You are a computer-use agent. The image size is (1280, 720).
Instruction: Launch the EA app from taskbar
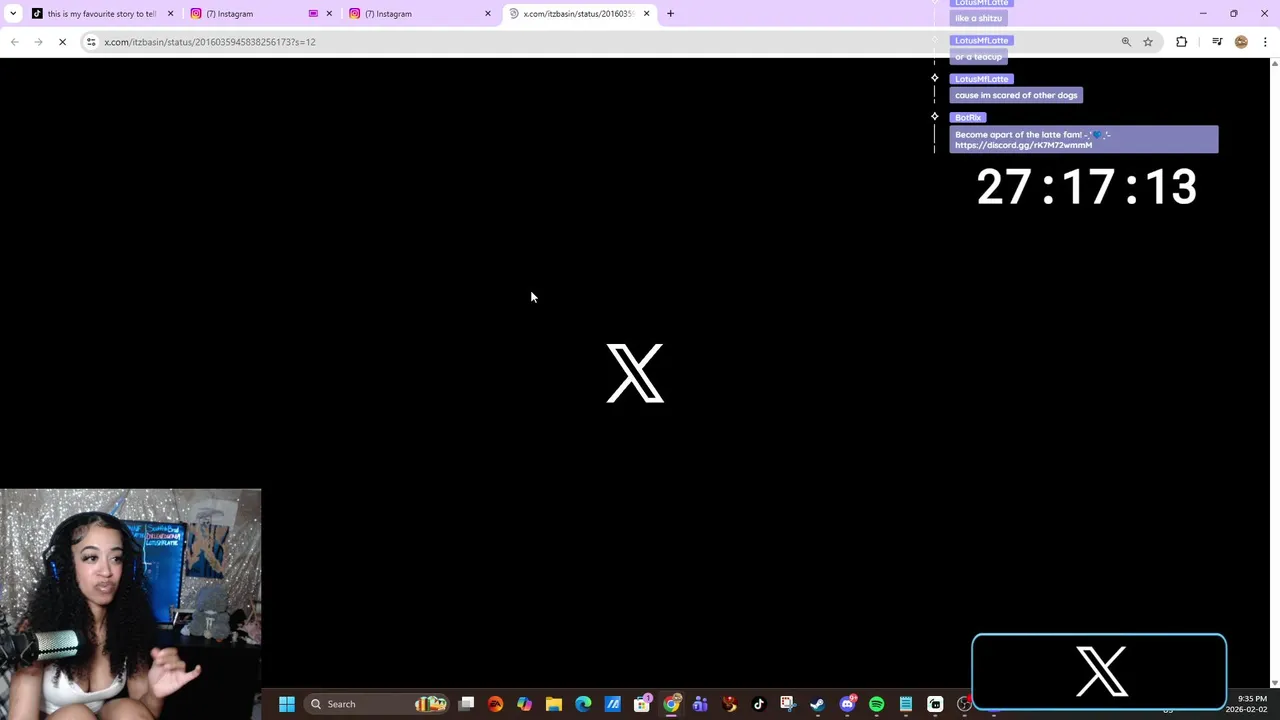[x=495, y=704]
